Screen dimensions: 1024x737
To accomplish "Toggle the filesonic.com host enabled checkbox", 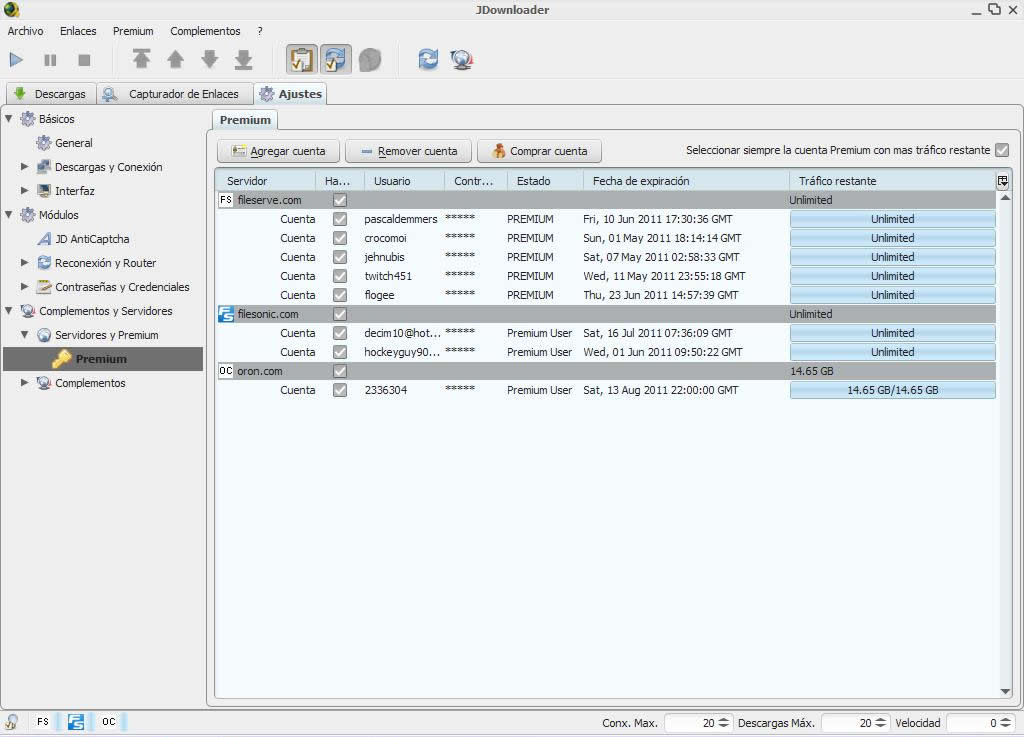I will tap(340, 314).
